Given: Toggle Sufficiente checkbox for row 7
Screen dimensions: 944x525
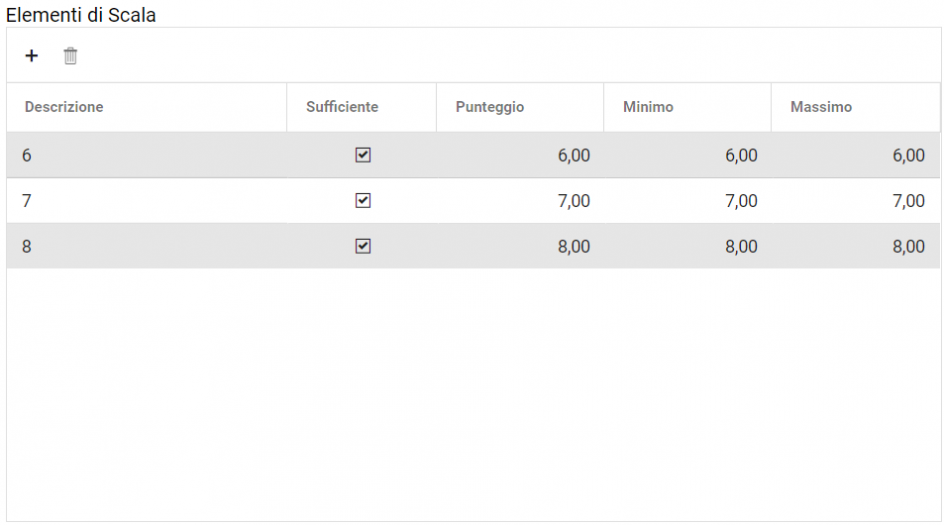Looking at the screenshot, I should pyautogui.click(x=363, y=200).
